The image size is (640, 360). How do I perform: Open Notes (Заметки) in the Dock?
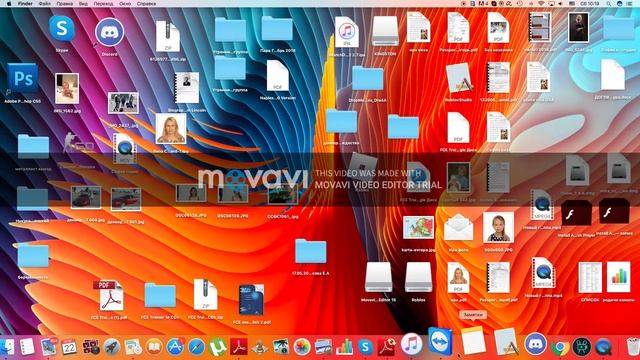[x=473, y=341]
